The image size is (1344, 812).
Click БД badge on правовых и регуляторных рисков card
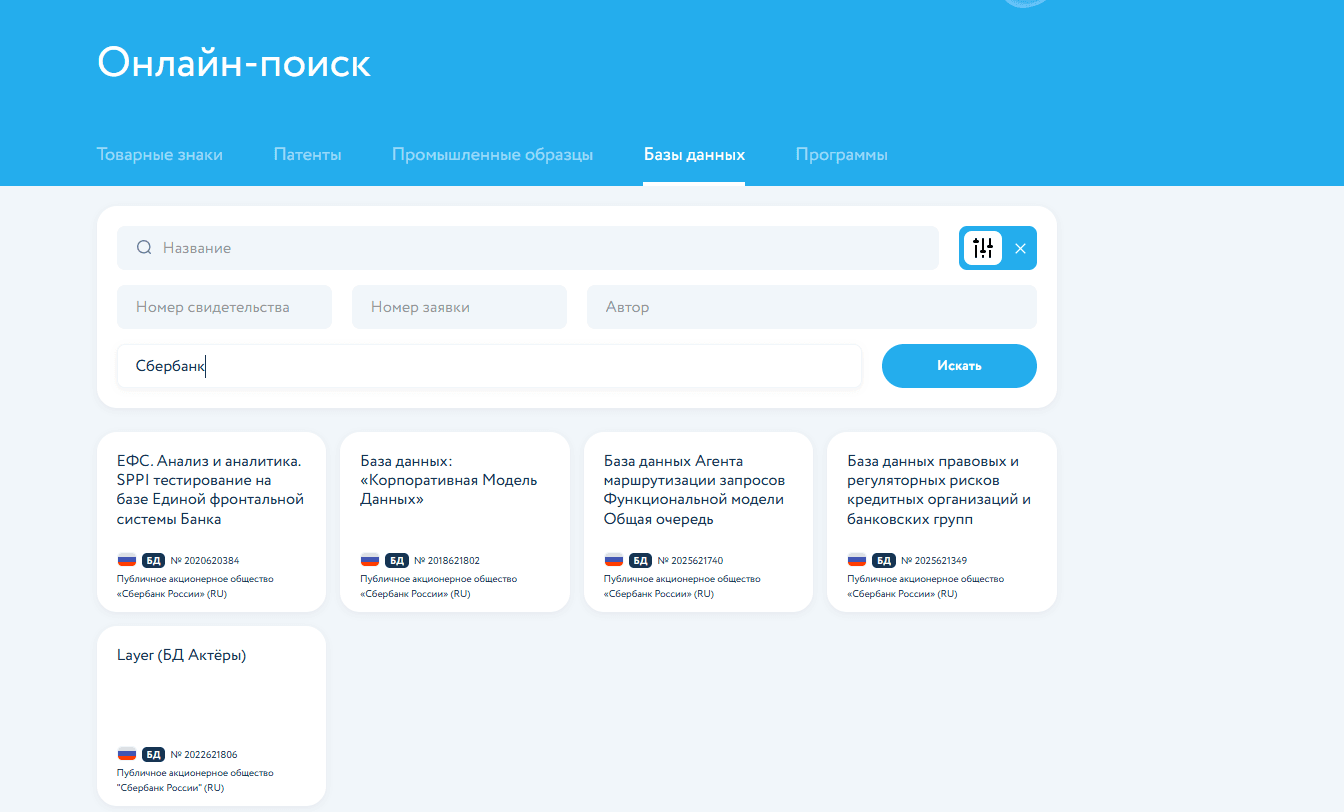pos(884,560)
